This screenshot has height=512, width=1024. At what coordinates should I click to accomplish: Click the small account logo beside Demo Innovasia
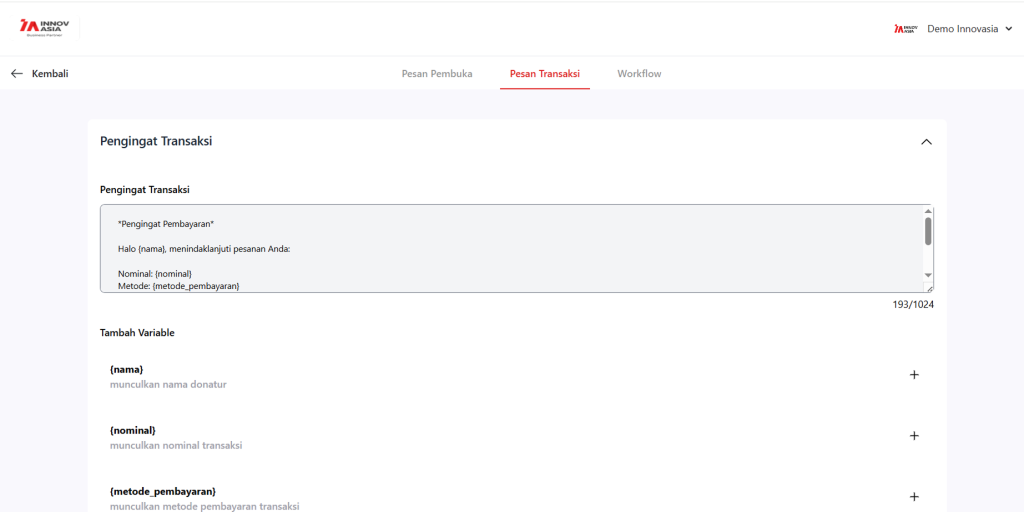(905, 29)
